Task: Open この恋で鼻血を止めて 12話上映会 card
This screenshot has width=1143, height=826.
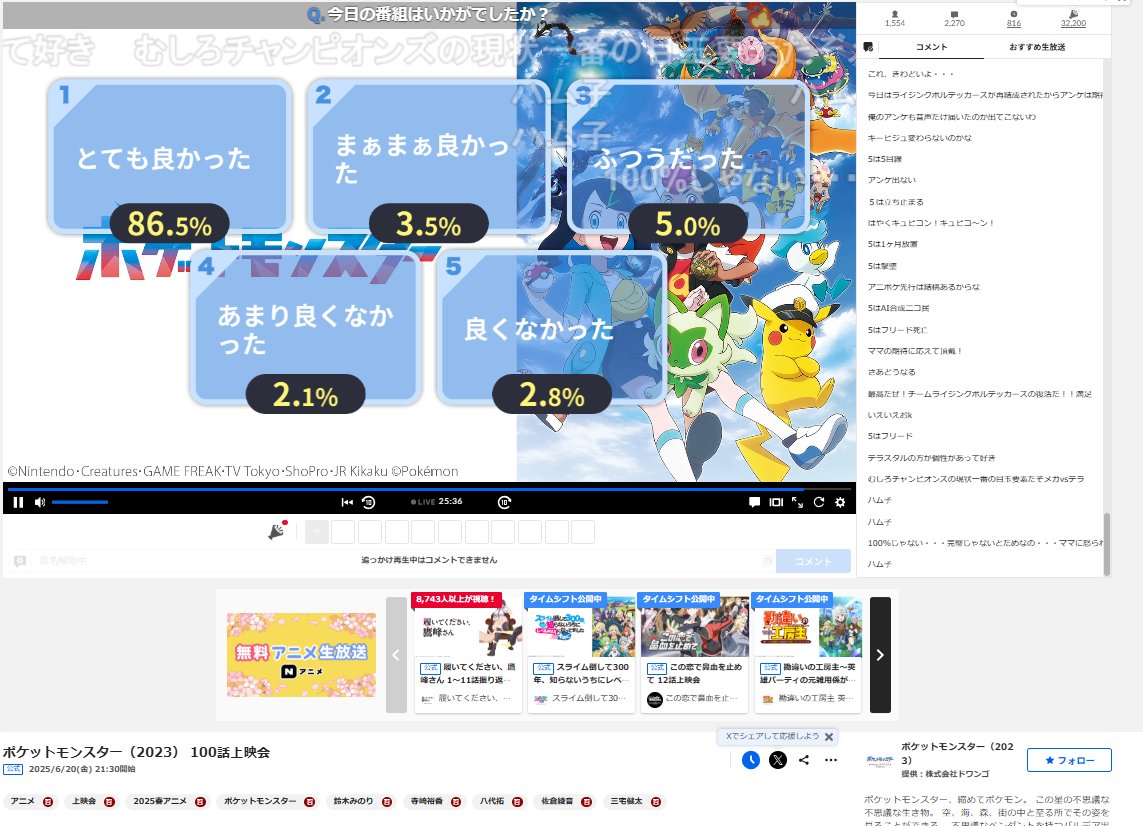Action: [x=695, y=652]
